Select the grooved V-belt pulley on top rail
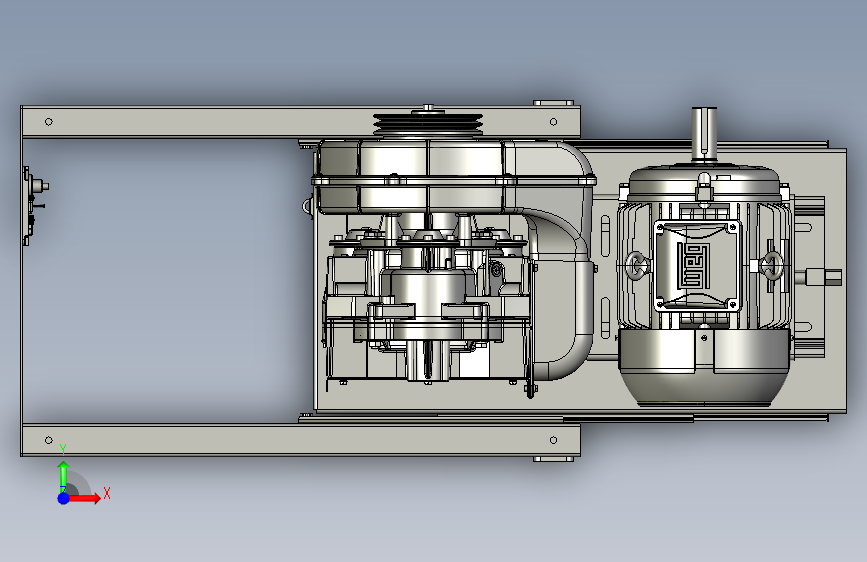The width and height of the screenshot is (867, 562). tap(428, 124)
